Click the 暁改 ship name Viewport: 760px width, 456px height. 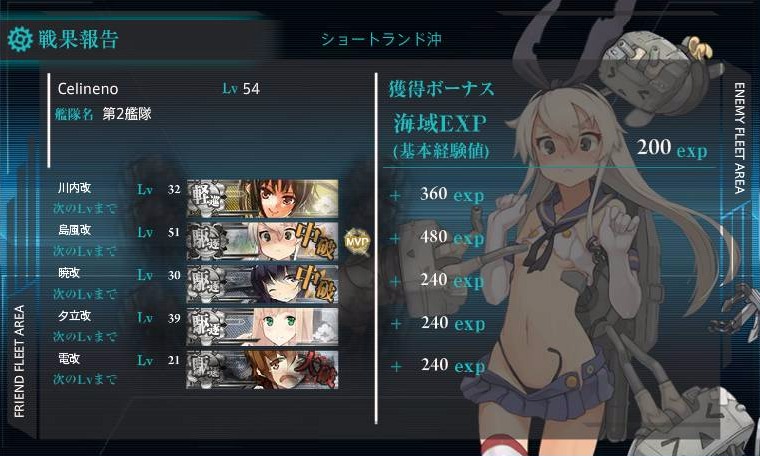pos(69,273)
